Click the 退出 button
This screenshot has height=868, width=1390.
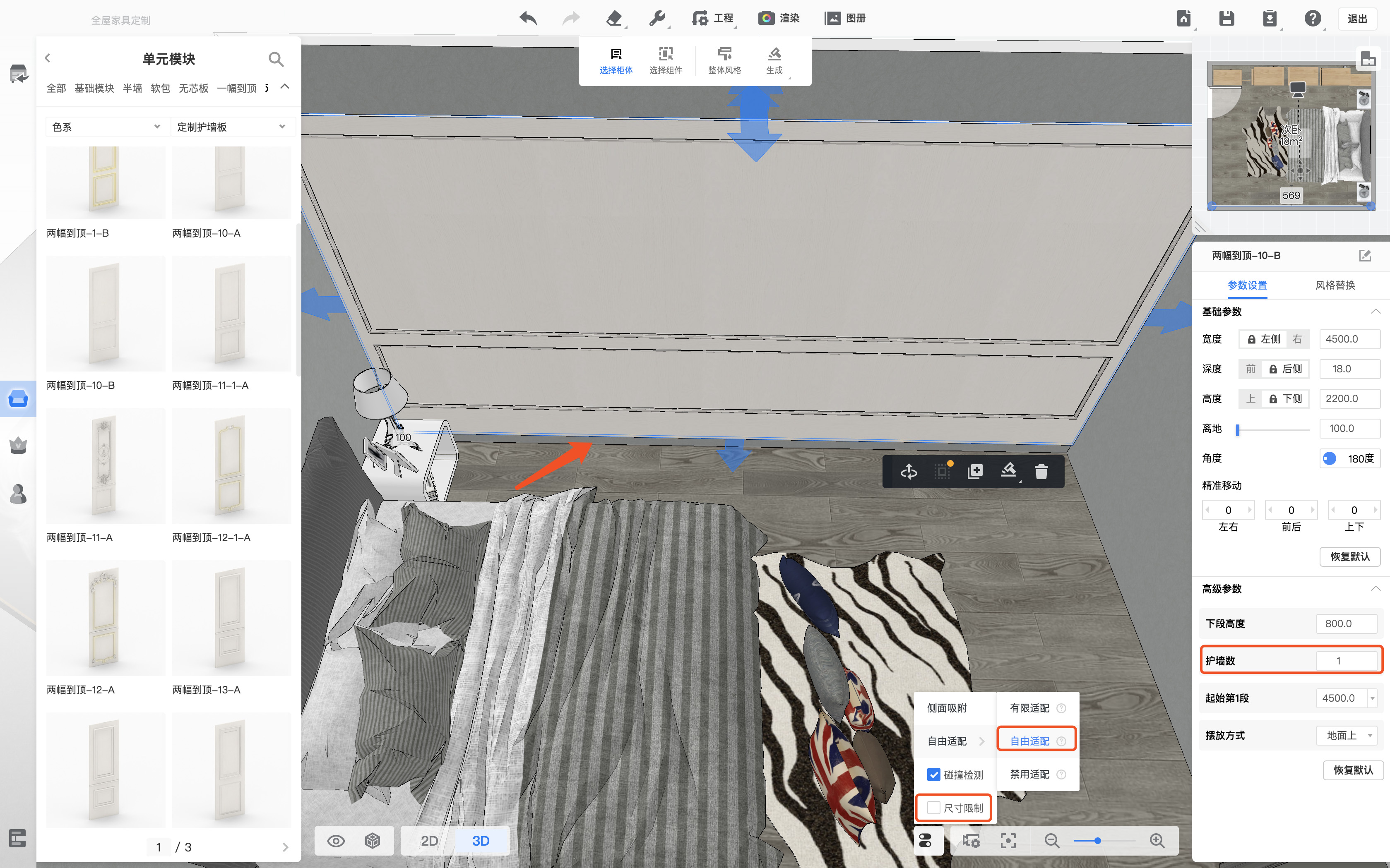[x=1357, y=19]
